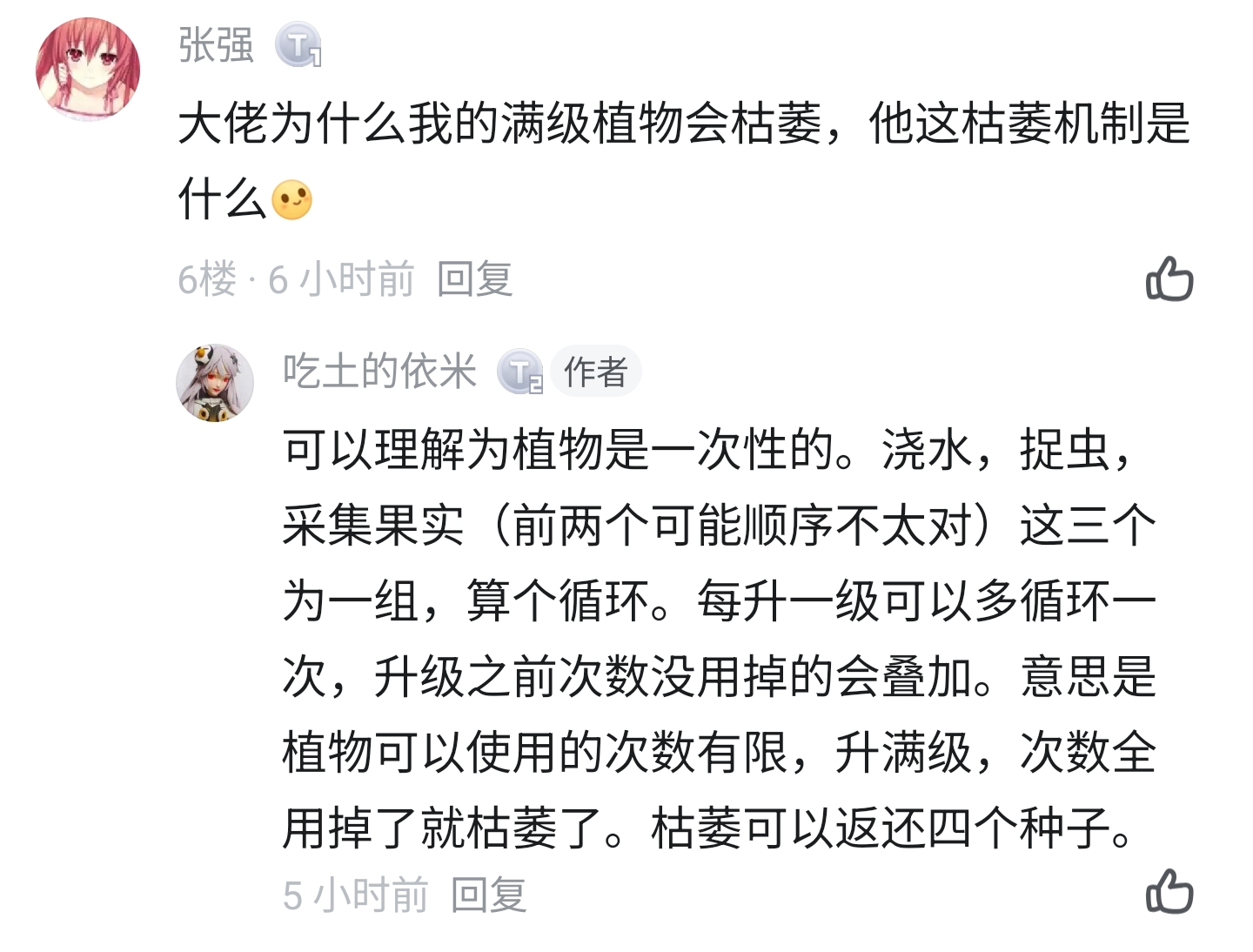This screenshot has height=952, width=1253.
Task: Click the 6楼 floor label
Action: tap(207, 279)
